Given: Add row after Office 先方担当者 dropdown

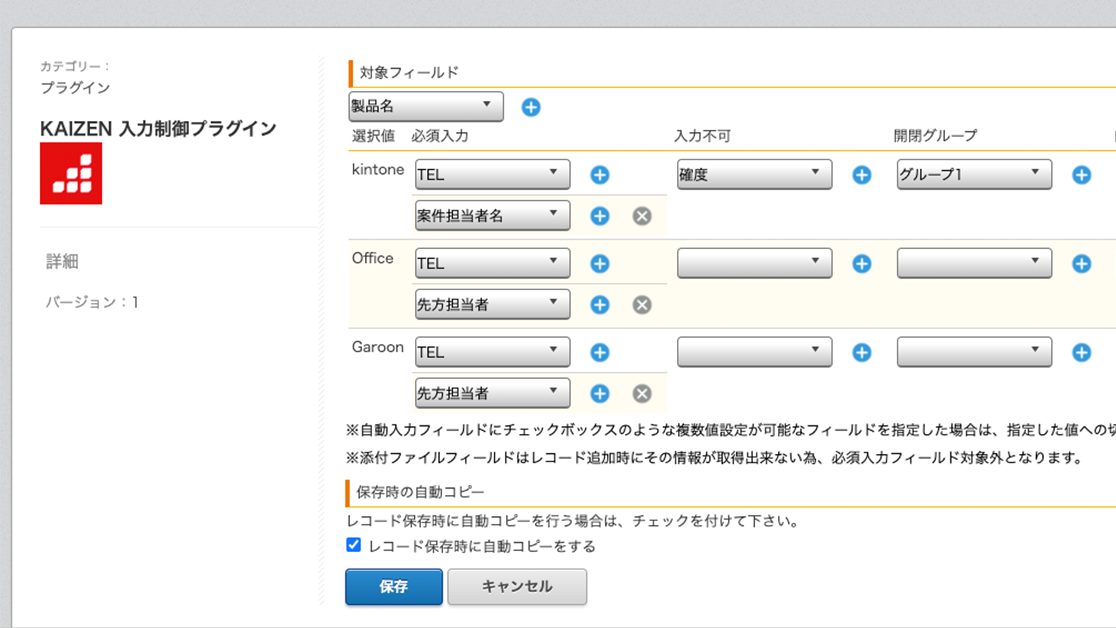Looking at the screenshot, I should pos(600,305).
